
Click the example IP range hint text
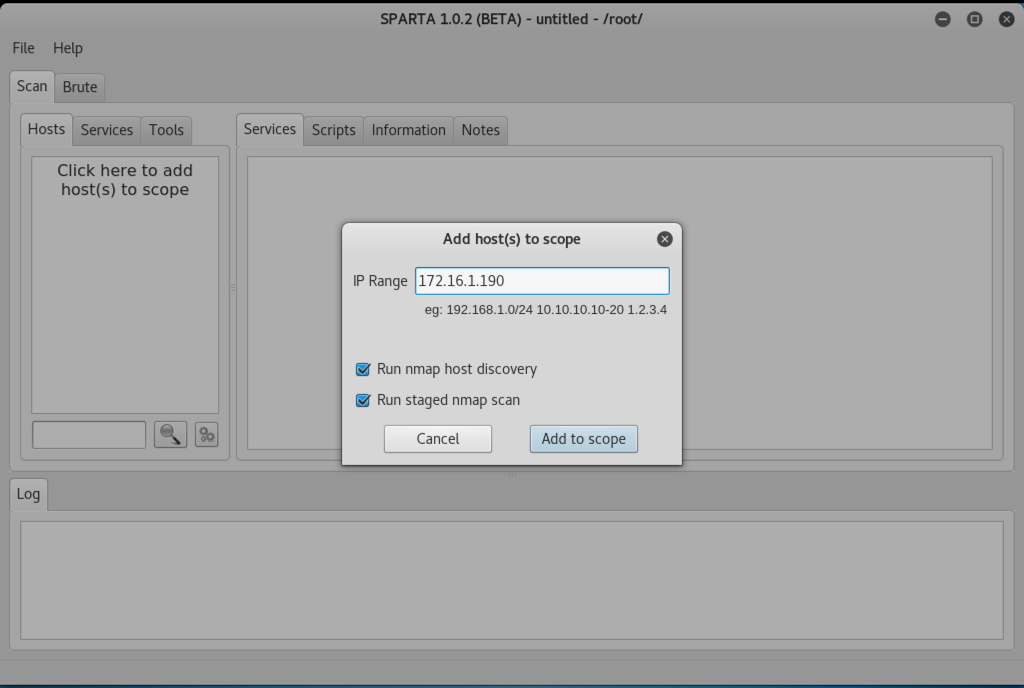click(x=546, y=310)
